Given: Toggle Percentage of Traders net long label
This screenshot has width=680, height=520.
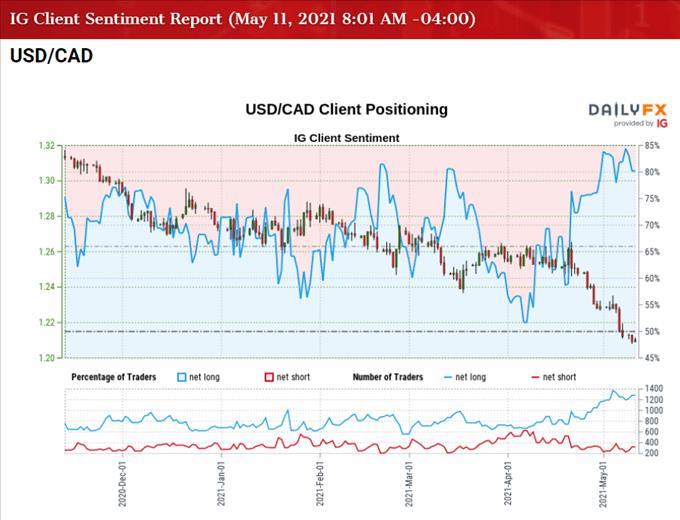Looking at the screenshot, I should click(214, 377).
